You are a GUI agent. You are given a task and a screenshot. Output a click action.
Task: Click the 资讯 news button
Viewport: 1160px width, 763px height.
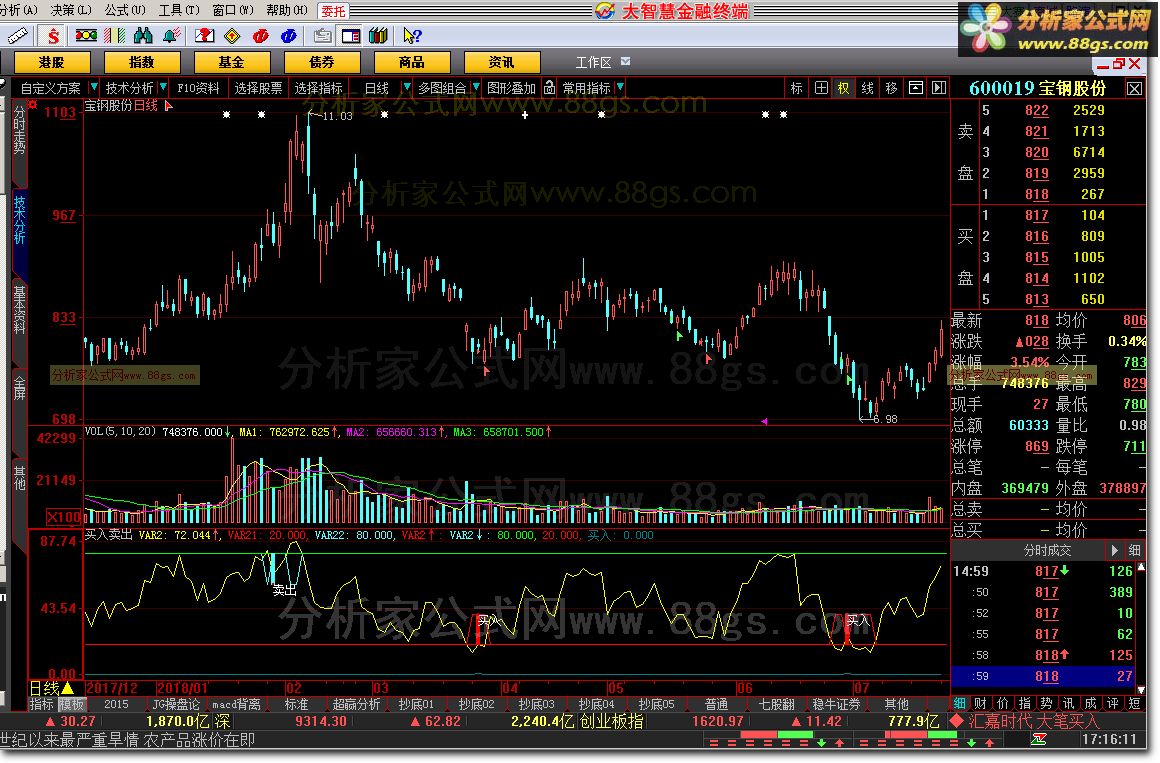[x=502, y=62]
